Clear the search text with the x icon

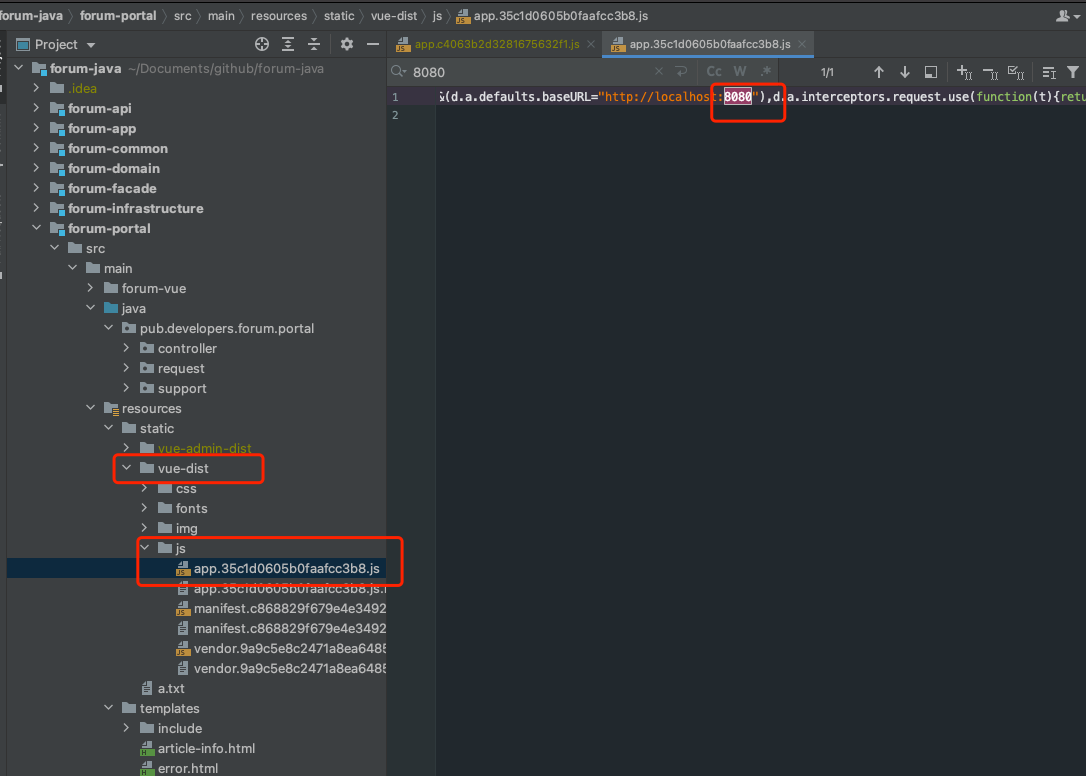tap(659, 71)
